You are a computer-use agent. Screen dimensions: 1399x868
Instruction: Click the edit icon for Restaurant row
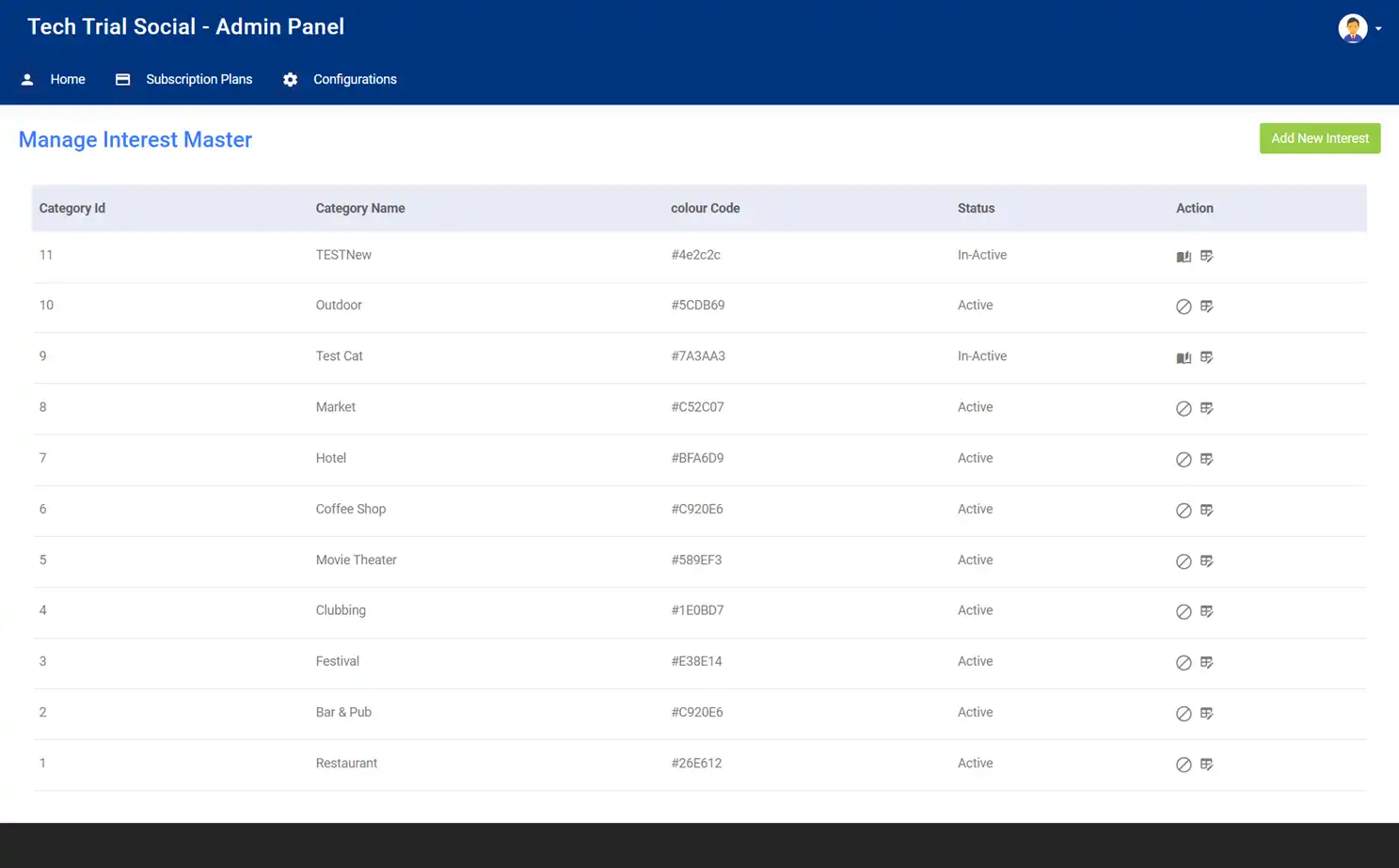click(x=1207, y=765)
